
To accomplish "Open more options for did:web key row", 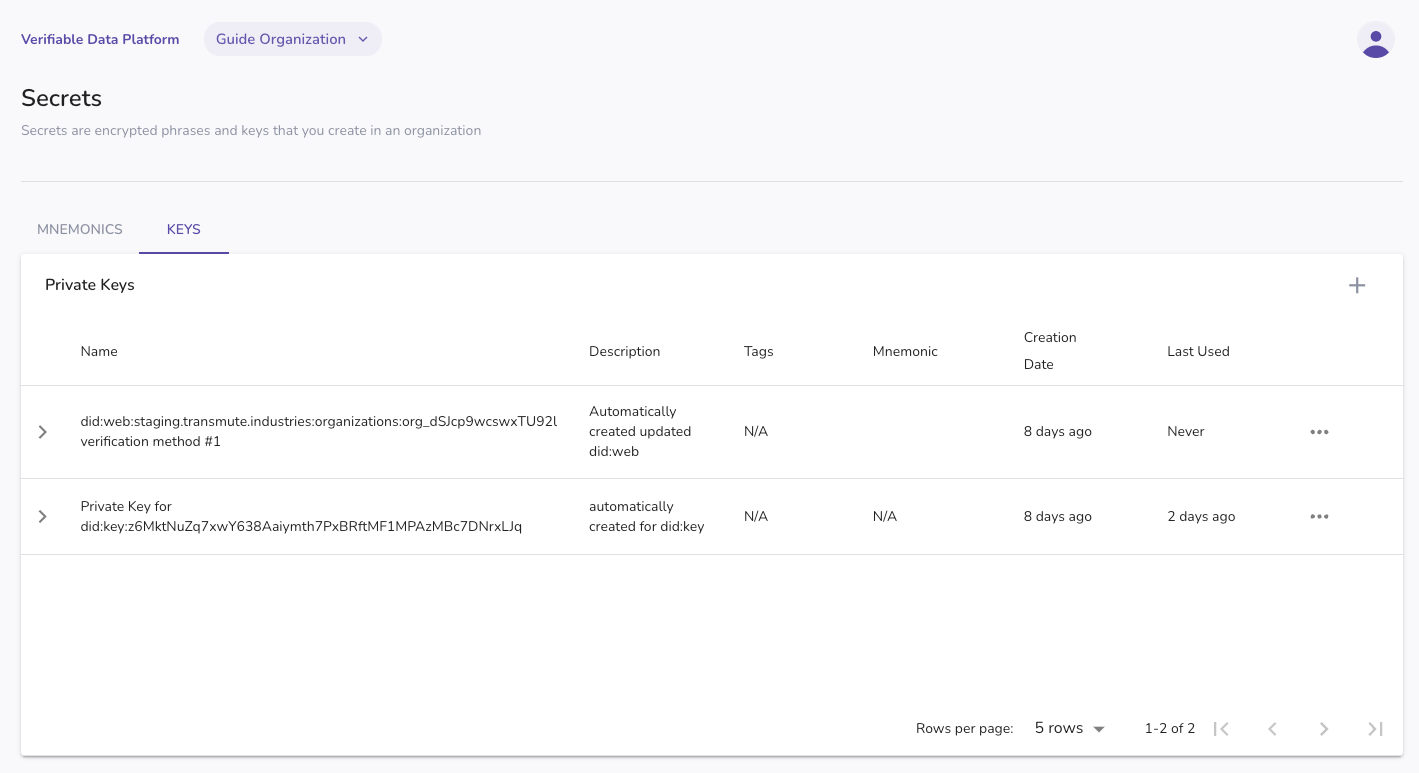I will coord(1319,432).
